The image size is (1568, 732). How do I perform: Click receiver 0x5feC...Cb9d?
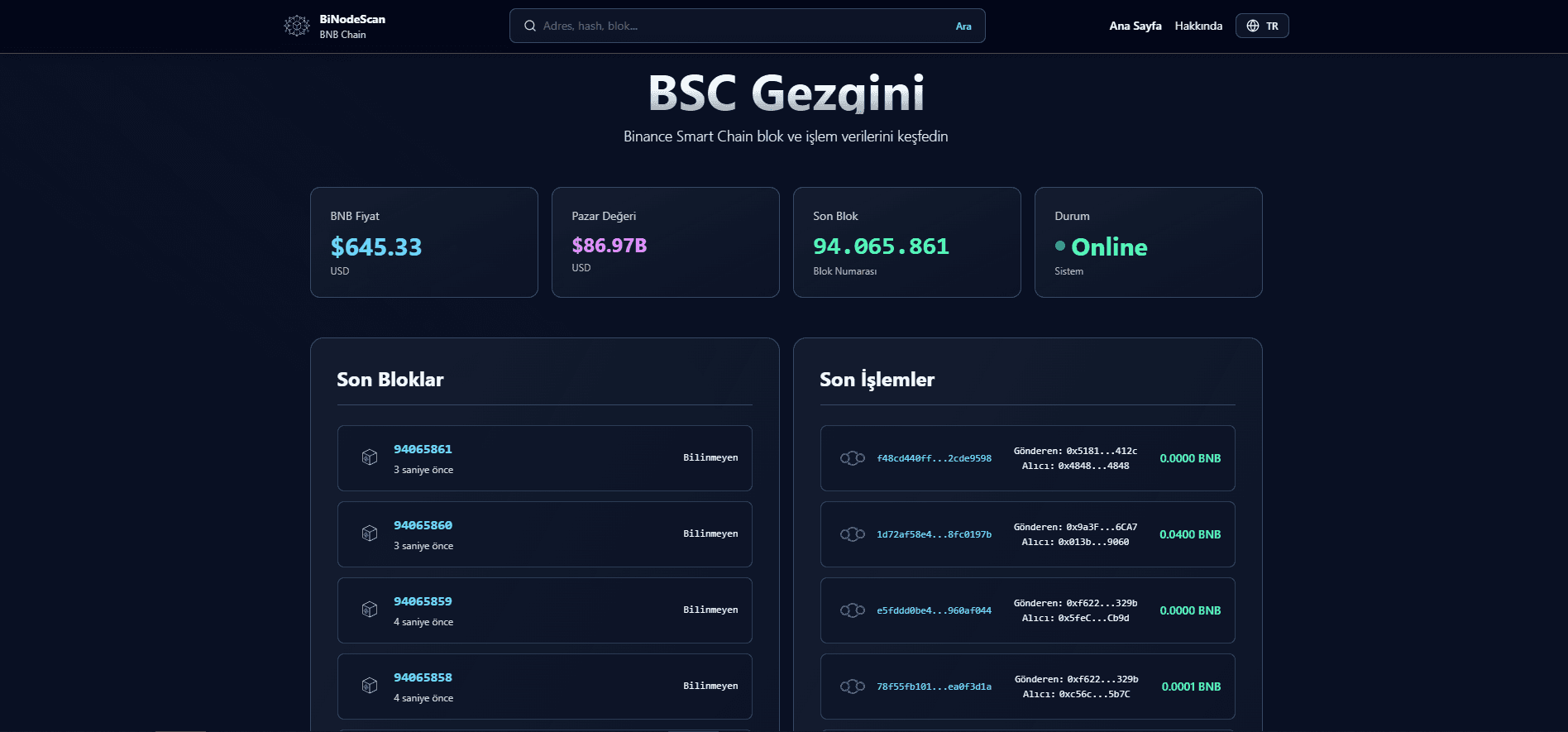pyautogui.click(x=1093, y=618)
